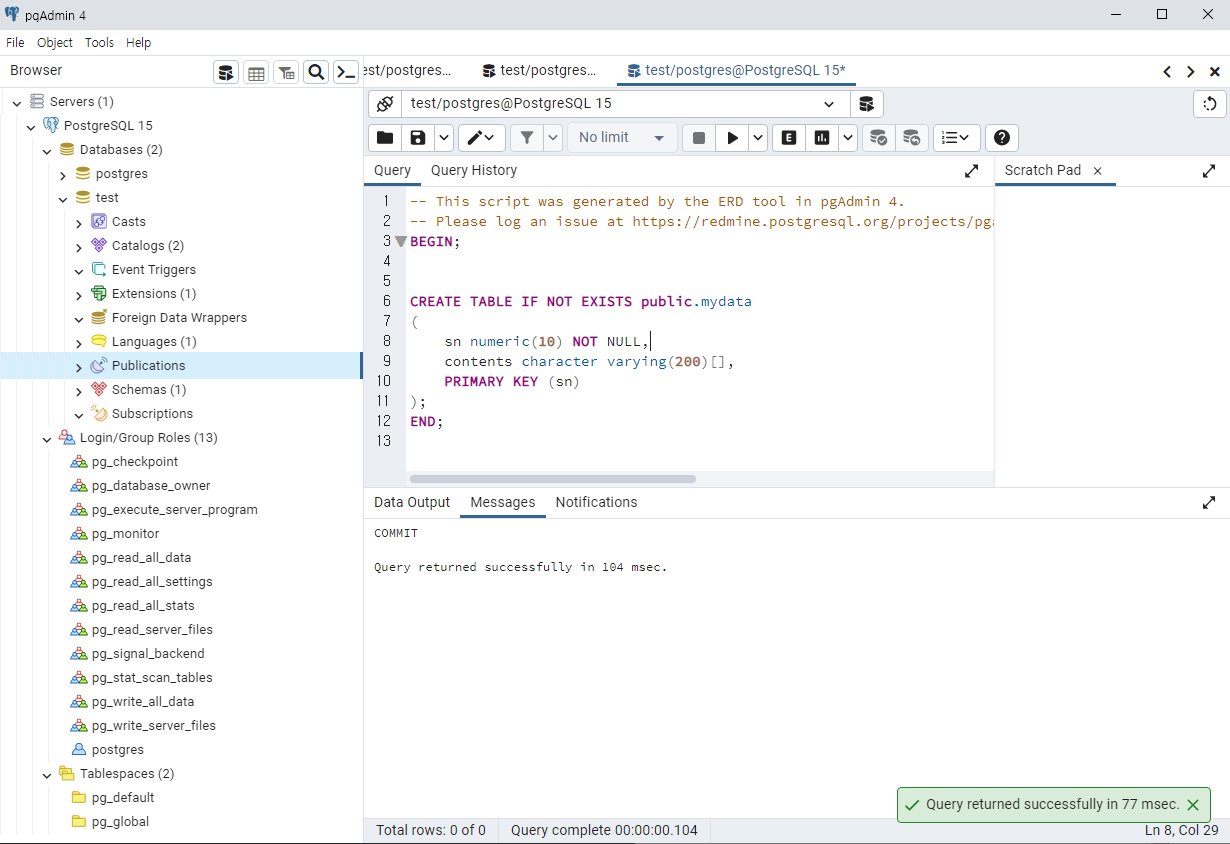Fold the BEGIN block triangle at line 3

point(401,241)
